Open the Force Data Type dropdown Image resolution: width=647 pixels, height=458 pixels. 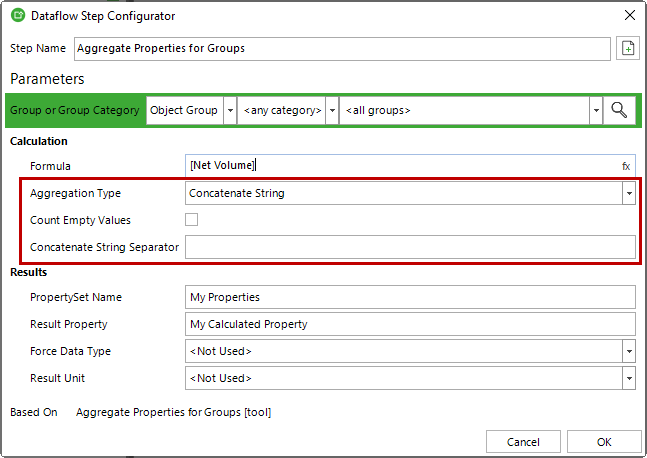point(629,351)
